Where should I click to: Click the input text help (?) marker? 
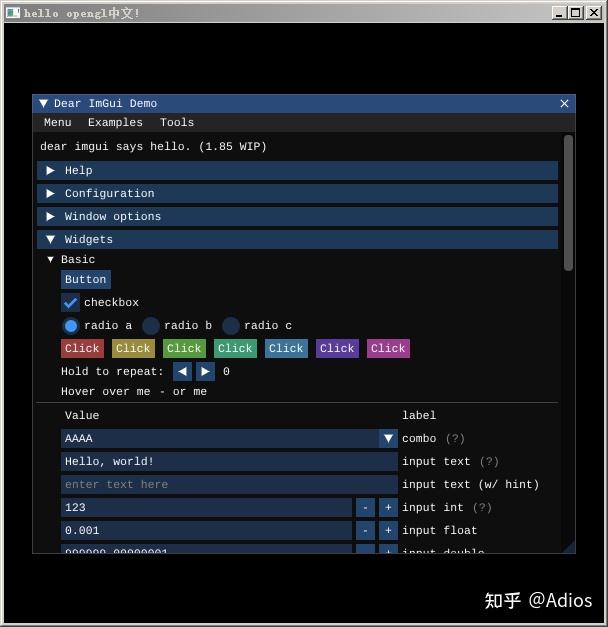489,461
